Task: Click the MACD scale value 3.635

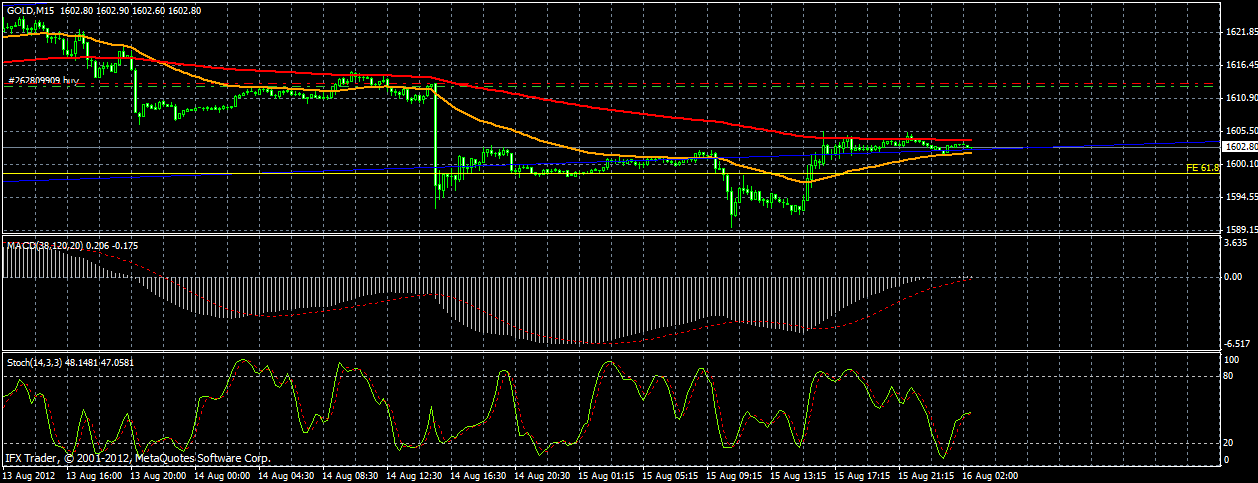Action: click(1237, 243)
